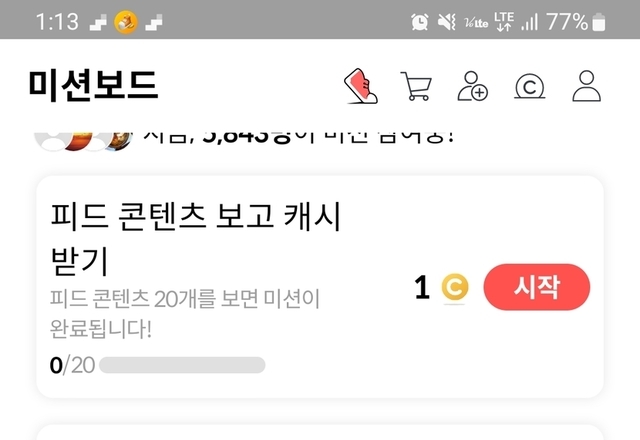Tap the 0/20 progress counter
This screenshot has height=440, width=640.
72,365
